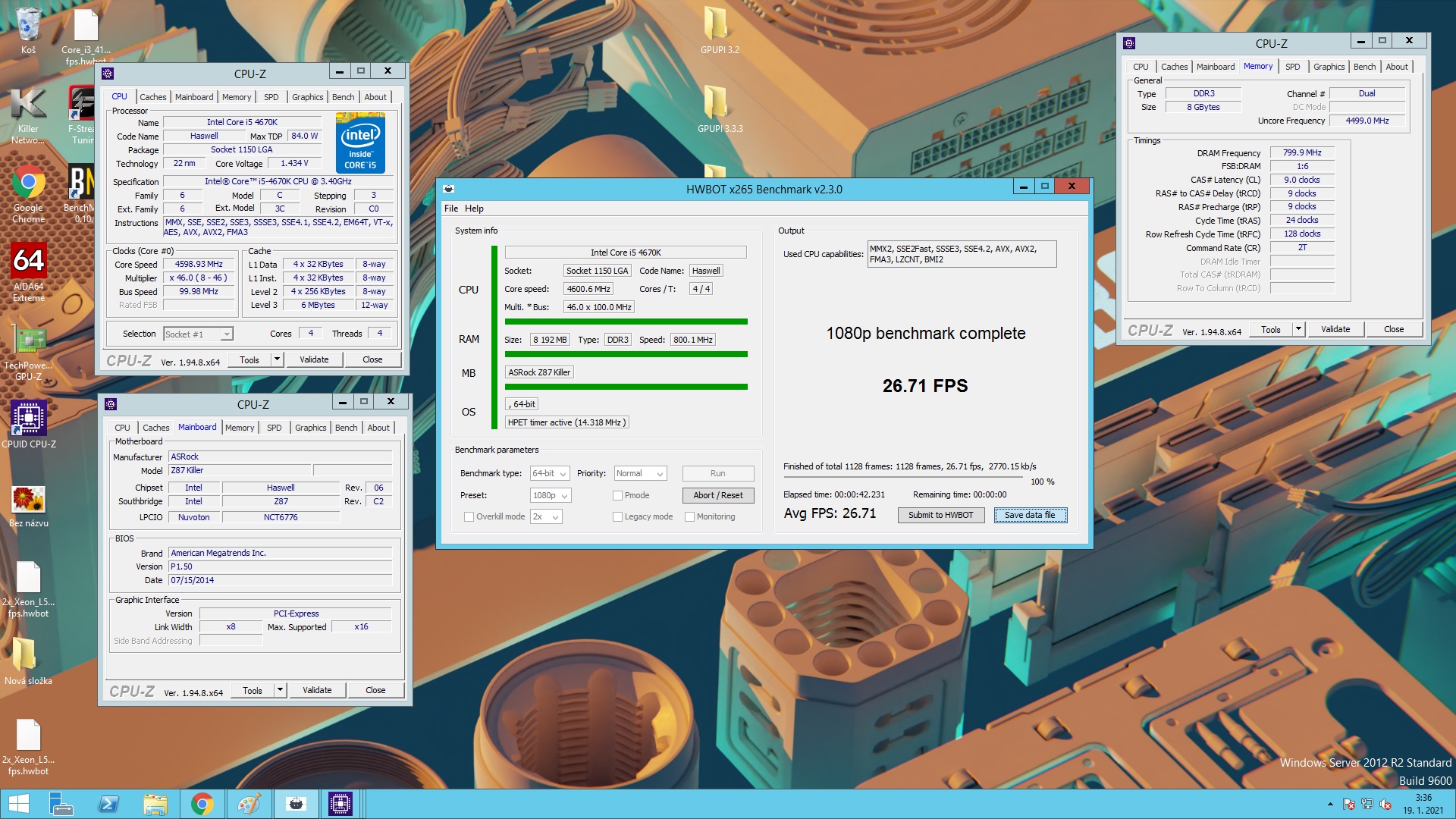Open SPD tab in Memory CPU-Z window

click(1292, 67)
